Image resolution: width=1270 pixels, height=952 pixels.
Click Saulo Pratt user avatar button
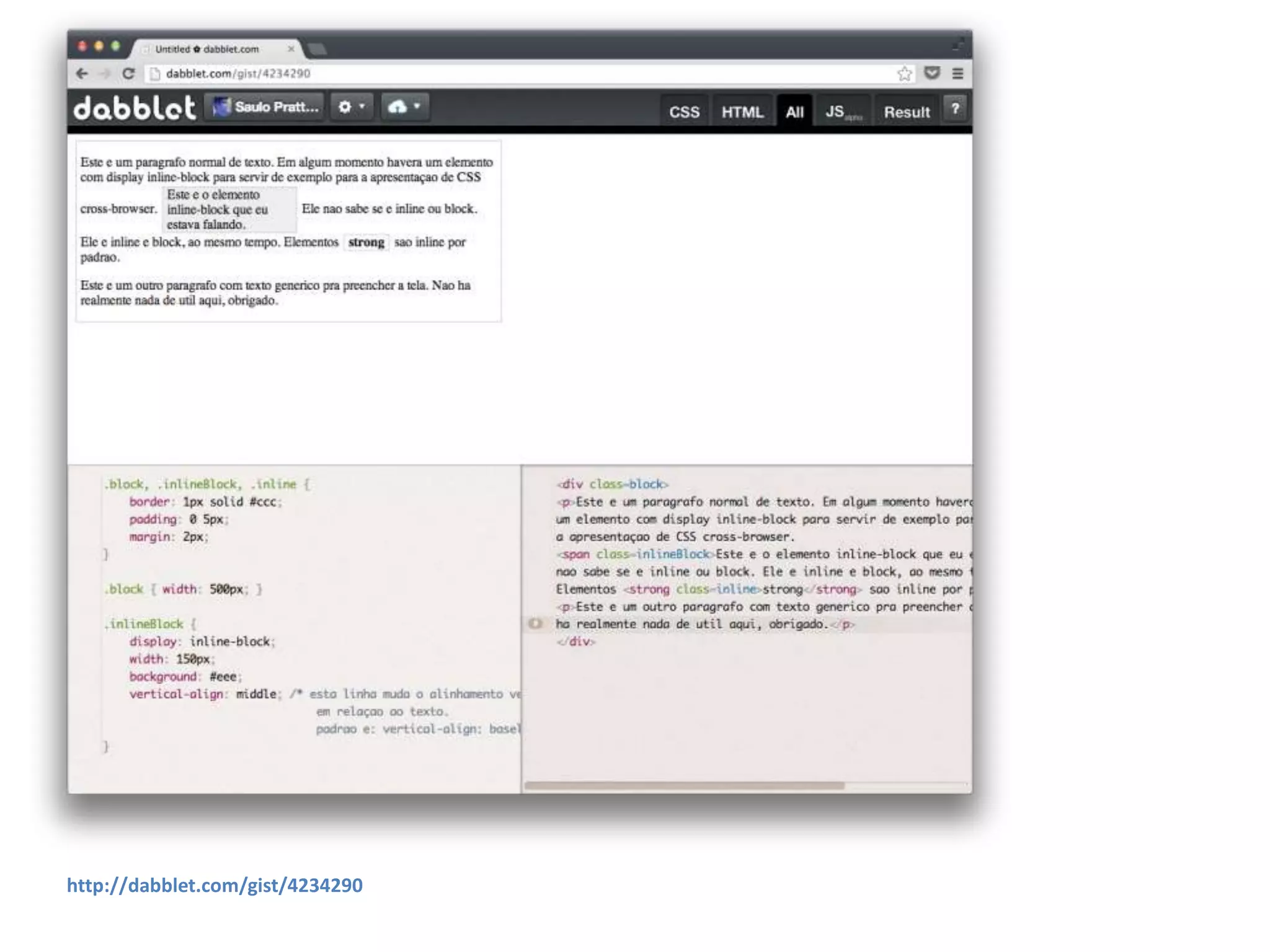point(265,107)
